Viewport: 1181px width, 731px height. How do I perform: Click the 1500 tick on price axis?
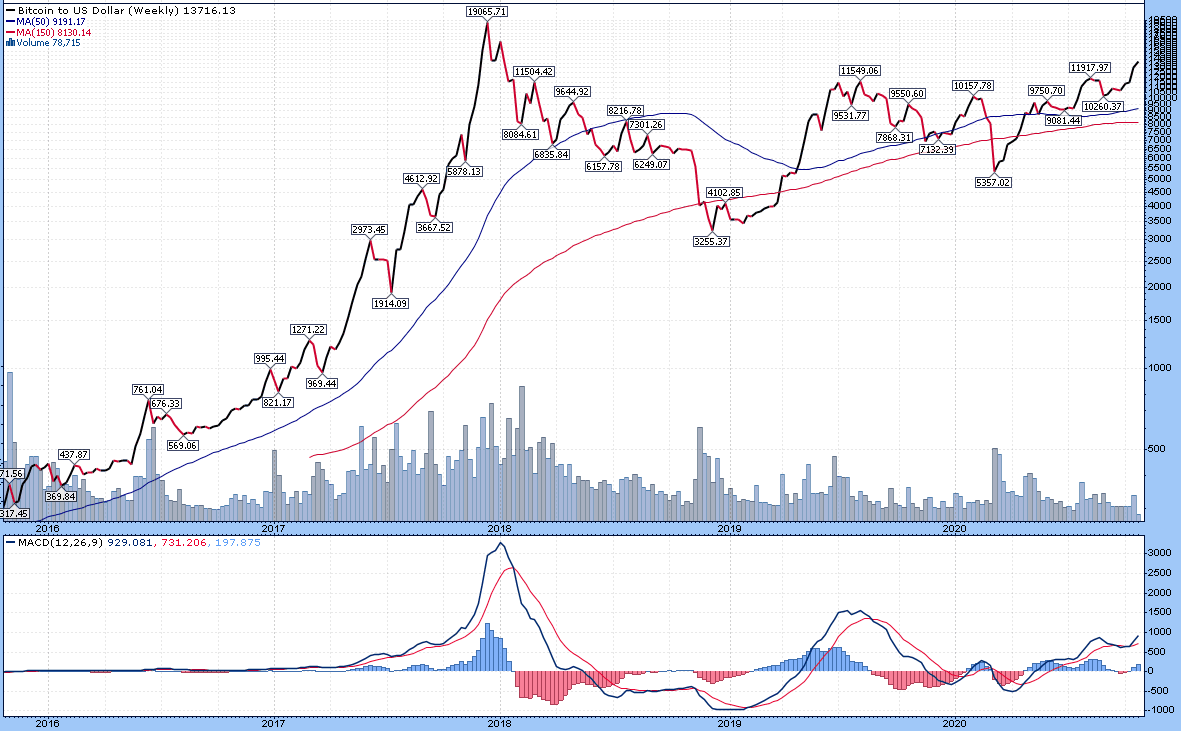point(1161,320)
